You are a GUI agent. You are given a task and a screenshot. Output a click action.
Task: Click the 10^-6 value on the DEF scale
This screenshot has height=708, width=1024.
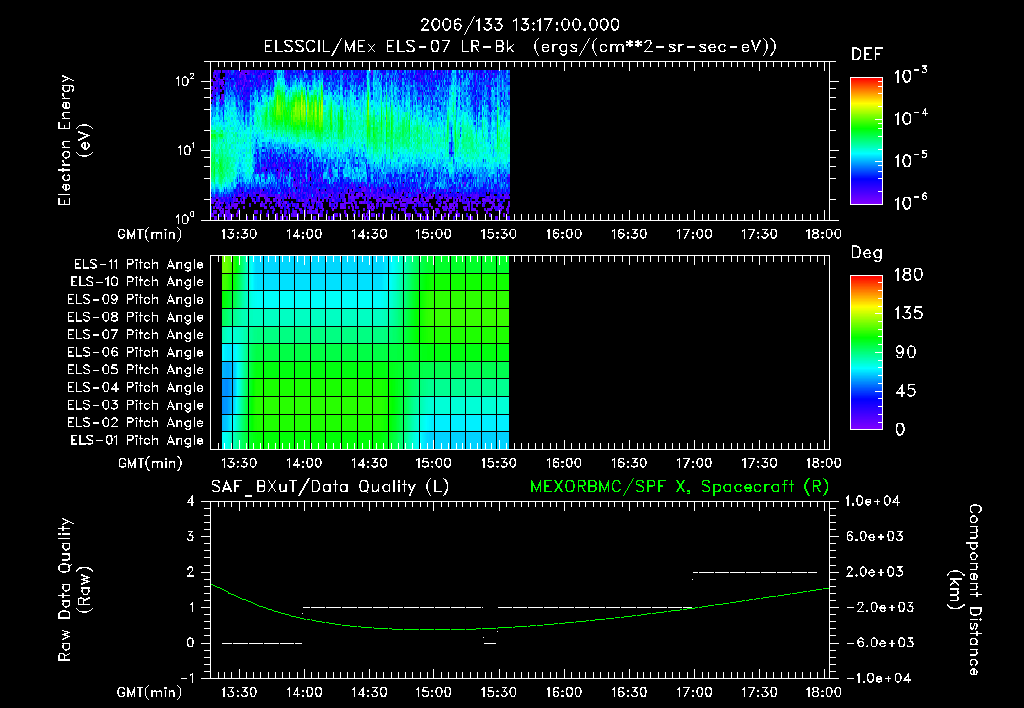911,202
